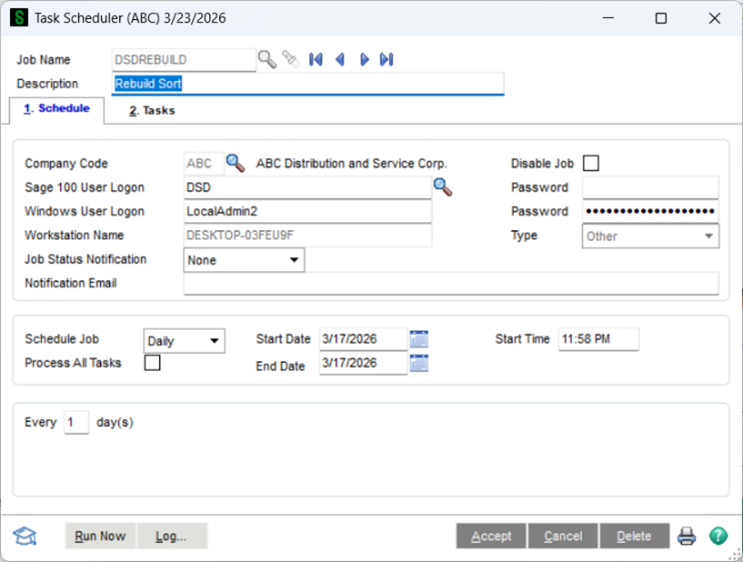Open help with the green question mark

pos(718,536)
